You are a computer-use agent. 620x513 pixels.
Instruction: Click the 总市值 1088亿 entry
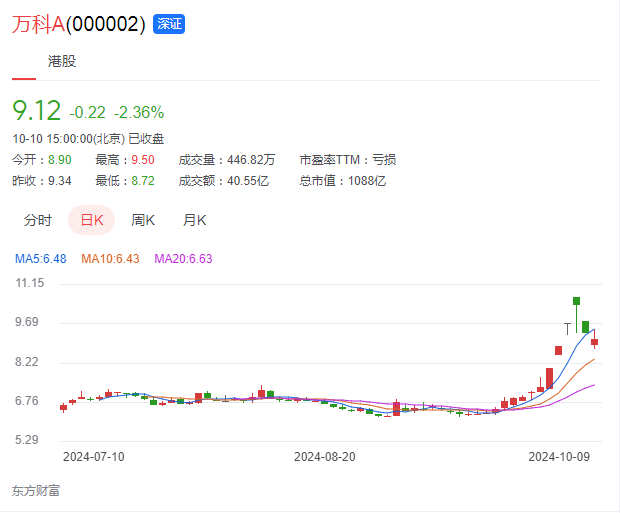click(x=343, y=181)
